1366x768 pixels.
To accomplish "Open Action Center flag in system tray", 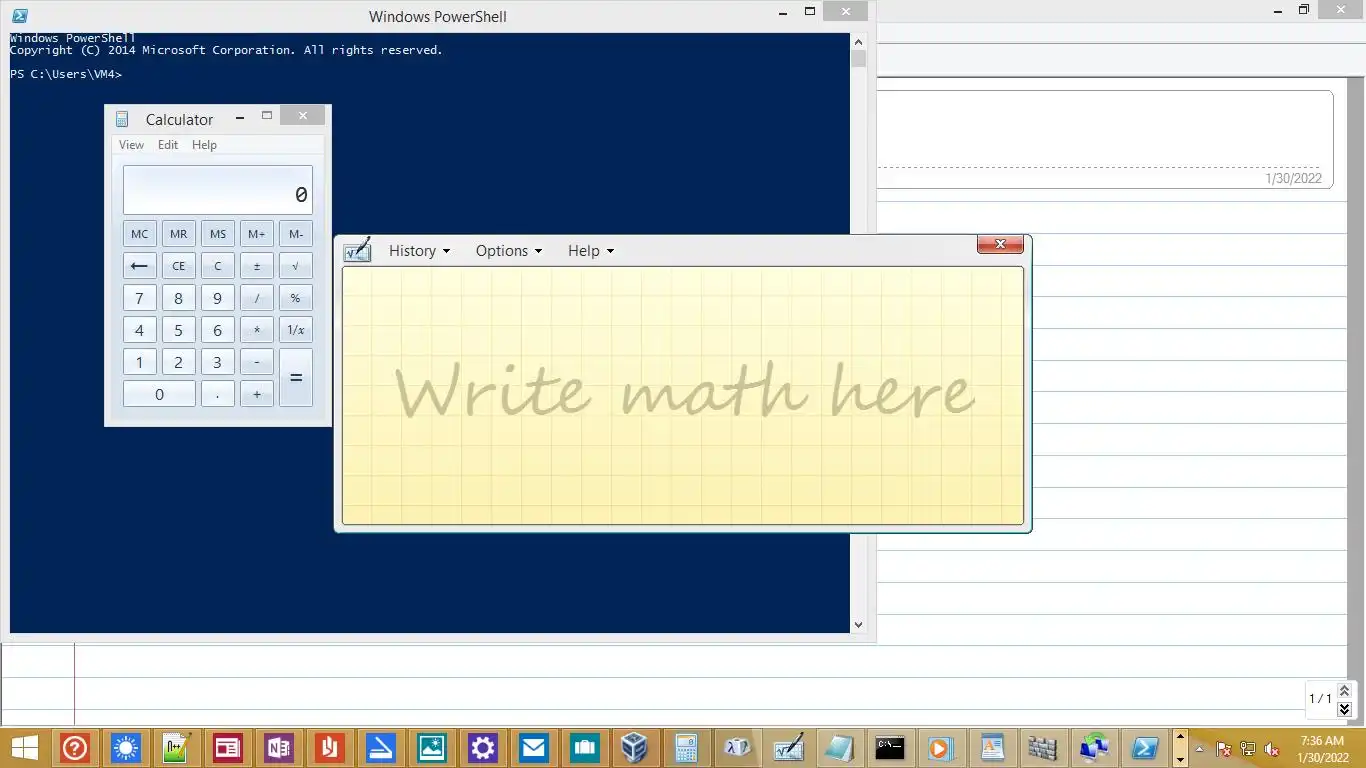I will point(1223,749).
